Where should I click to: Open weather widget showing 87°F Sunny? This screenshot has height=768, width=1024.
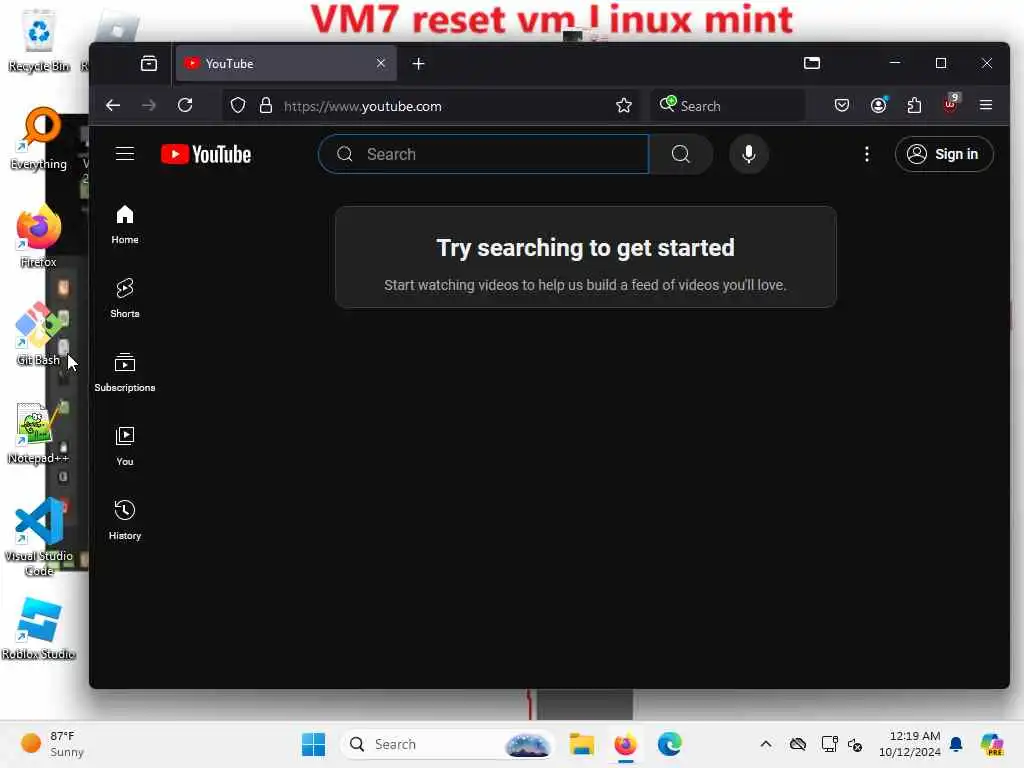click(x=52, y=744)
